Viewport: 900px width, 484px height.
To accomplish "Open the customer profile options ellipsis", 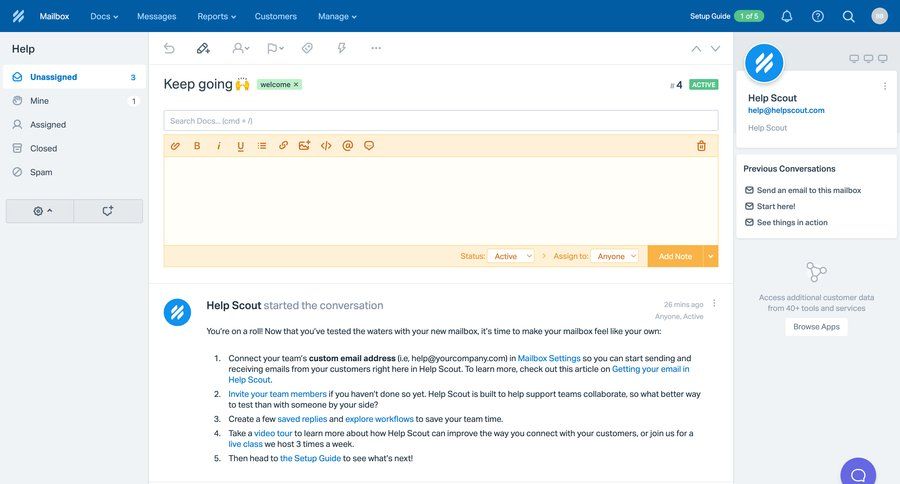I will click(885, 86).
